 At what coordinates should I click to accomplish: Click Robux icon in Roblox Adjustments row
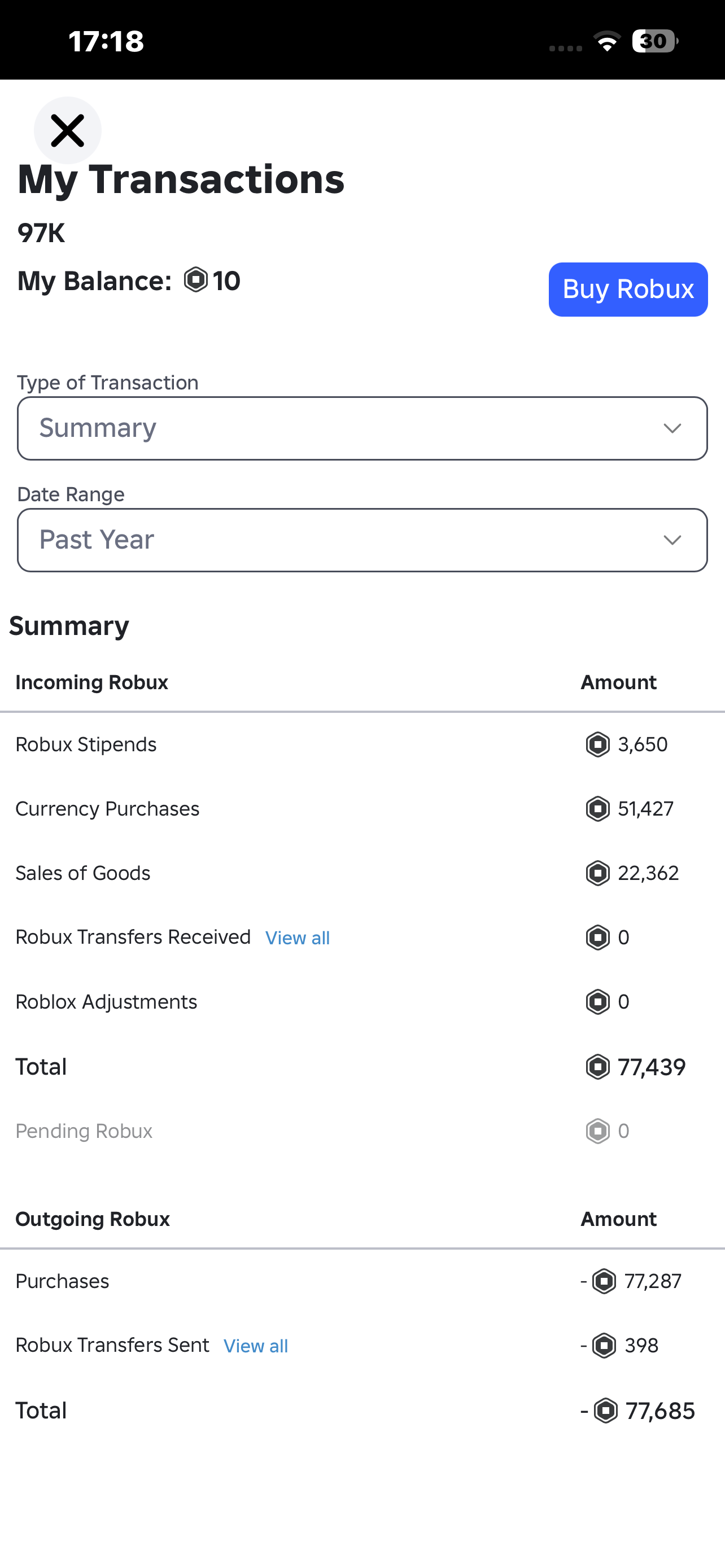pyautogui.click(x=598, y=1002)
